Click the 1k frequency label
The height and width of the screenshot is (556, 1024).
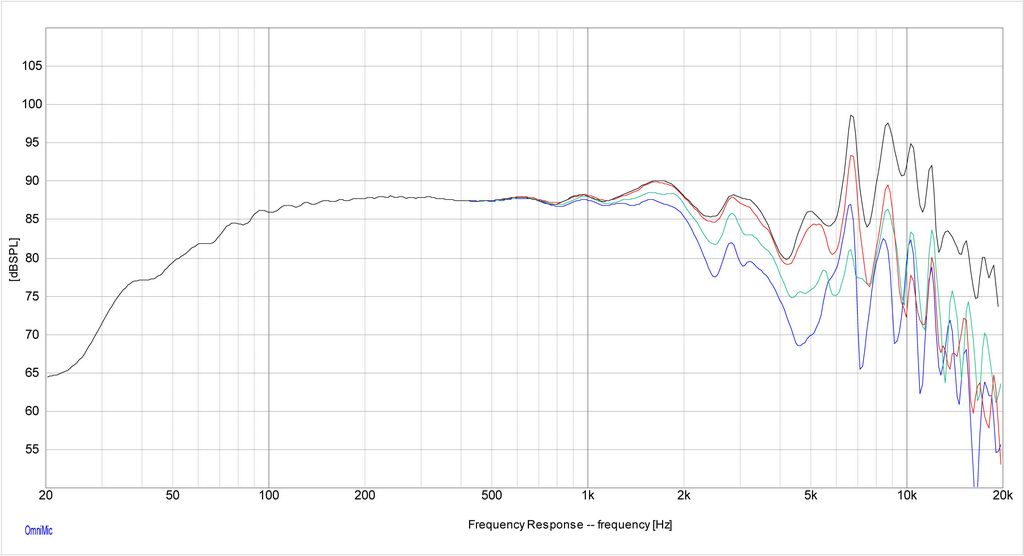tap(587, 495)
